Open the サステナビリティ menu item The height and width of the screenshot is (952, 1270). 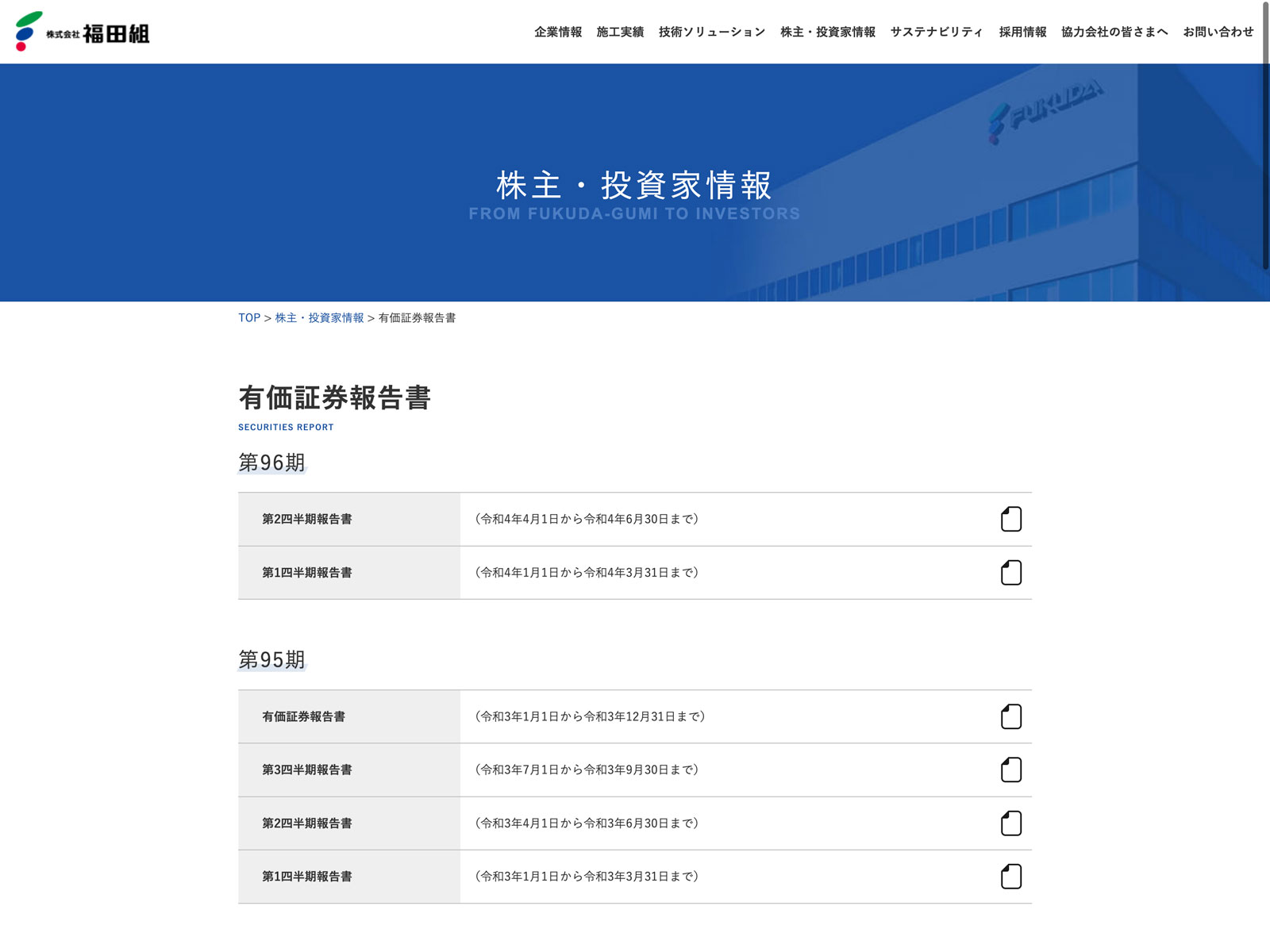pos(937,32)
